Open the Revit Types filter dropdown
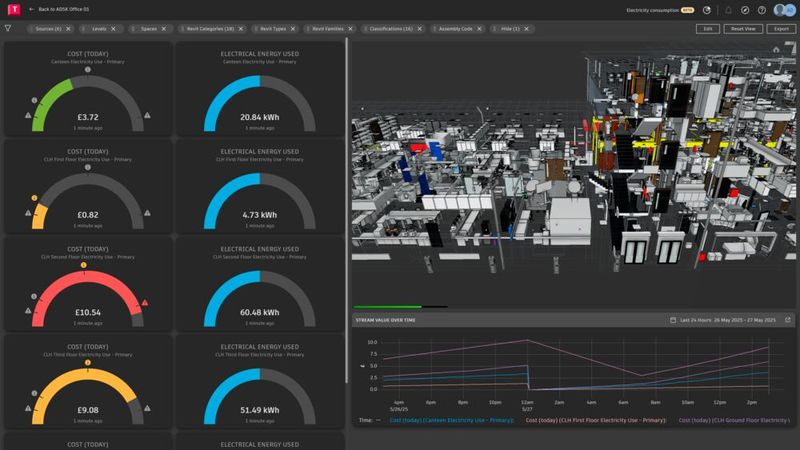 point(273,29)
